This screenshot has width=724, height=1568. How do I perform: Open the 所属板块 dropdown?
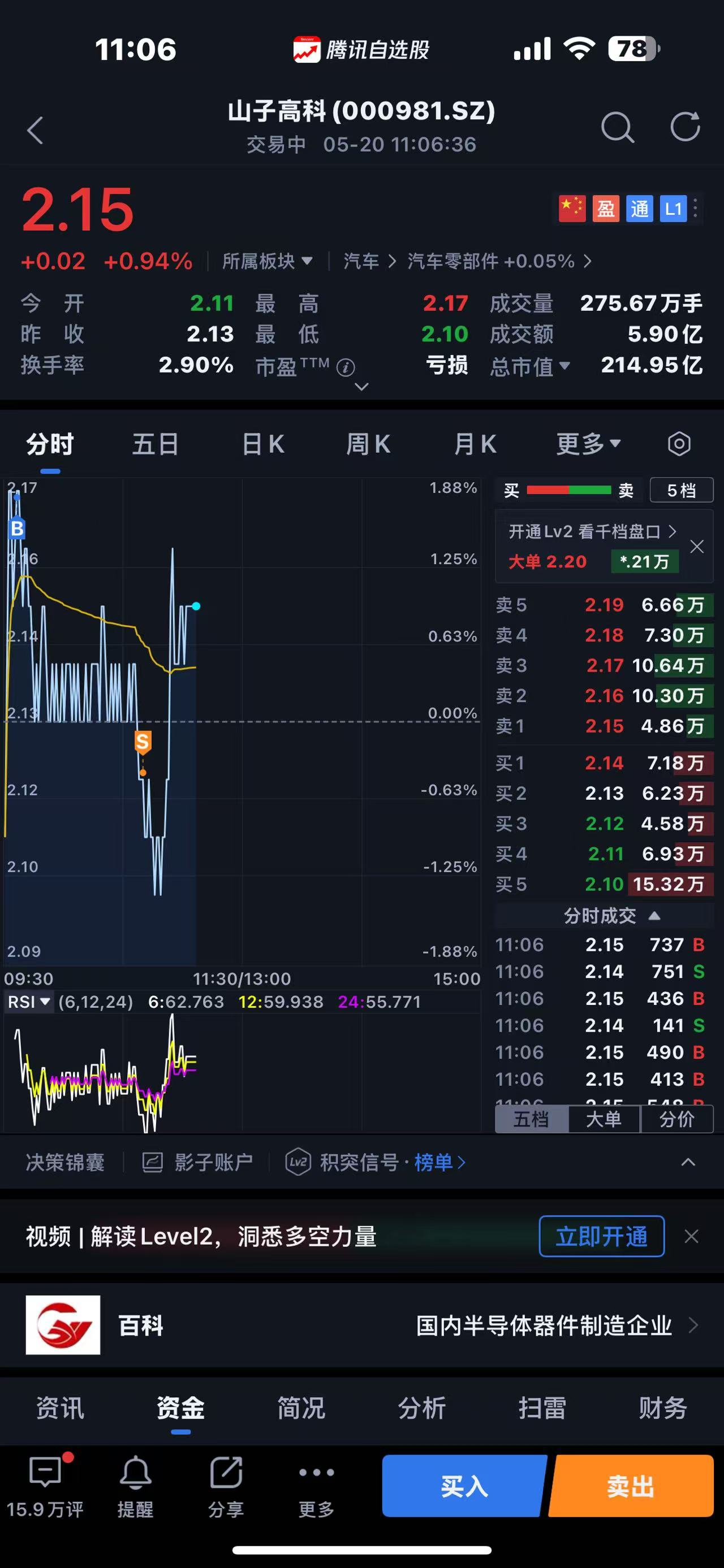(x=268, y=261)
